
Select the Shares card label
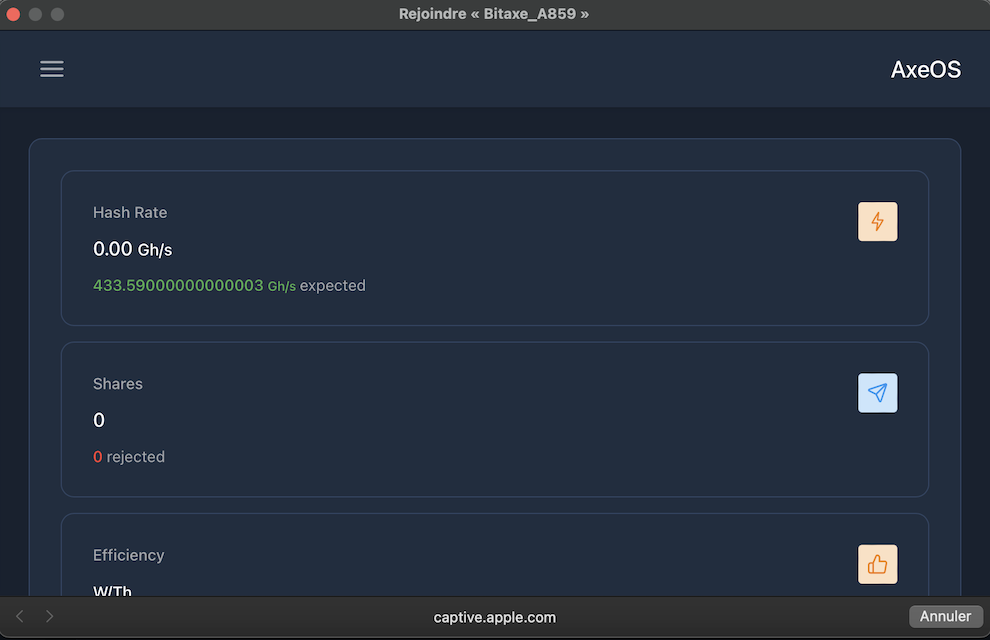(118, 384)
